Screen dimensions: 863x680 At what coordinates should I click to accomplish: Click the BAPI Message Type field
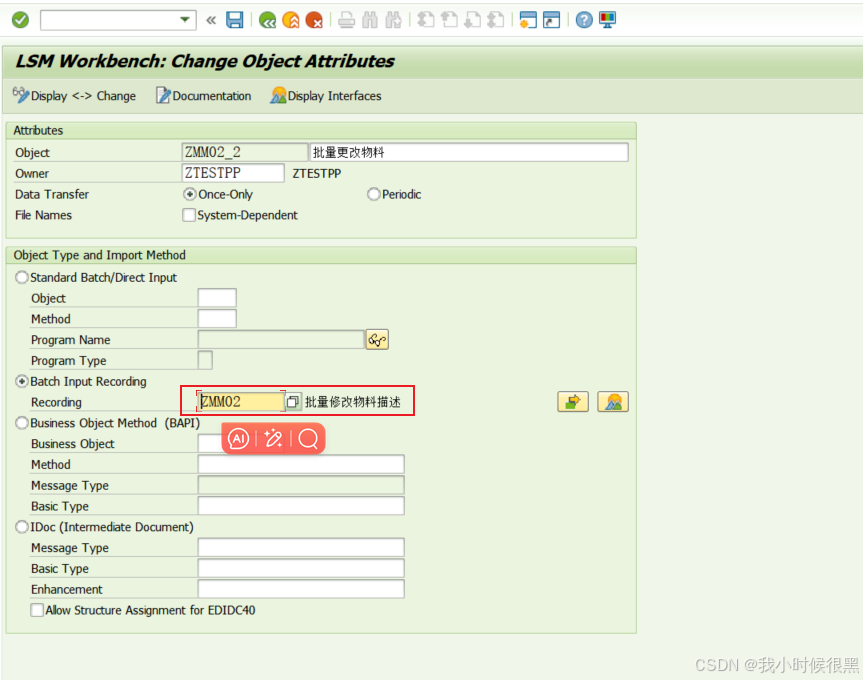click(x=301, y=485)
